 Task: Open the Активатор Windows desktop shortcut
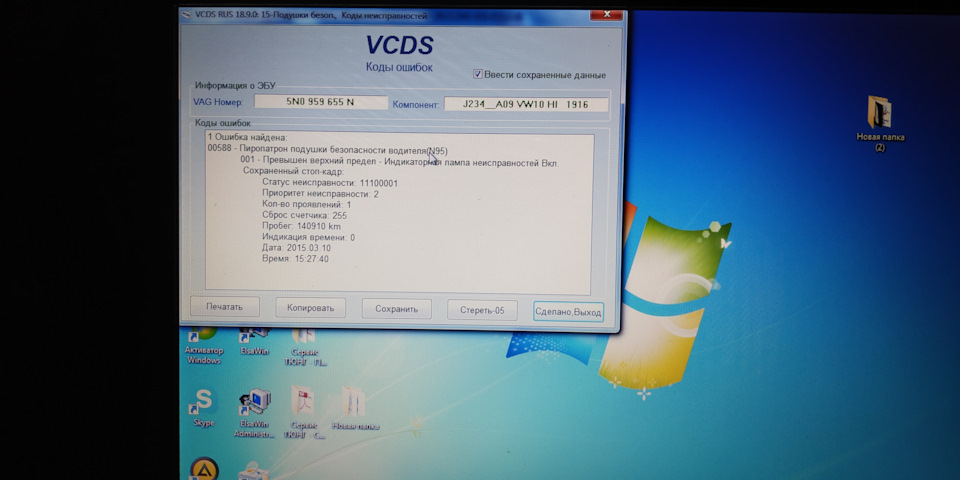[204, 347]
